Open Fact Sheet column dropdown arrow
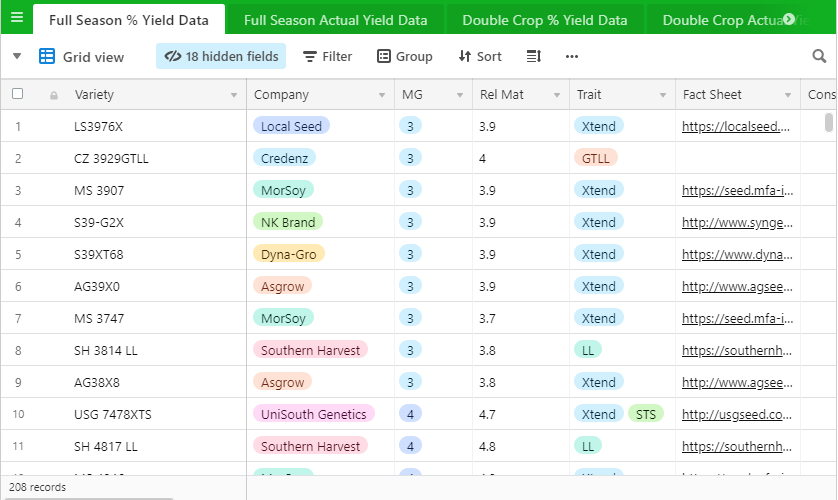Image resolution: width=838 pixels, height=500 pixels. 788,95
